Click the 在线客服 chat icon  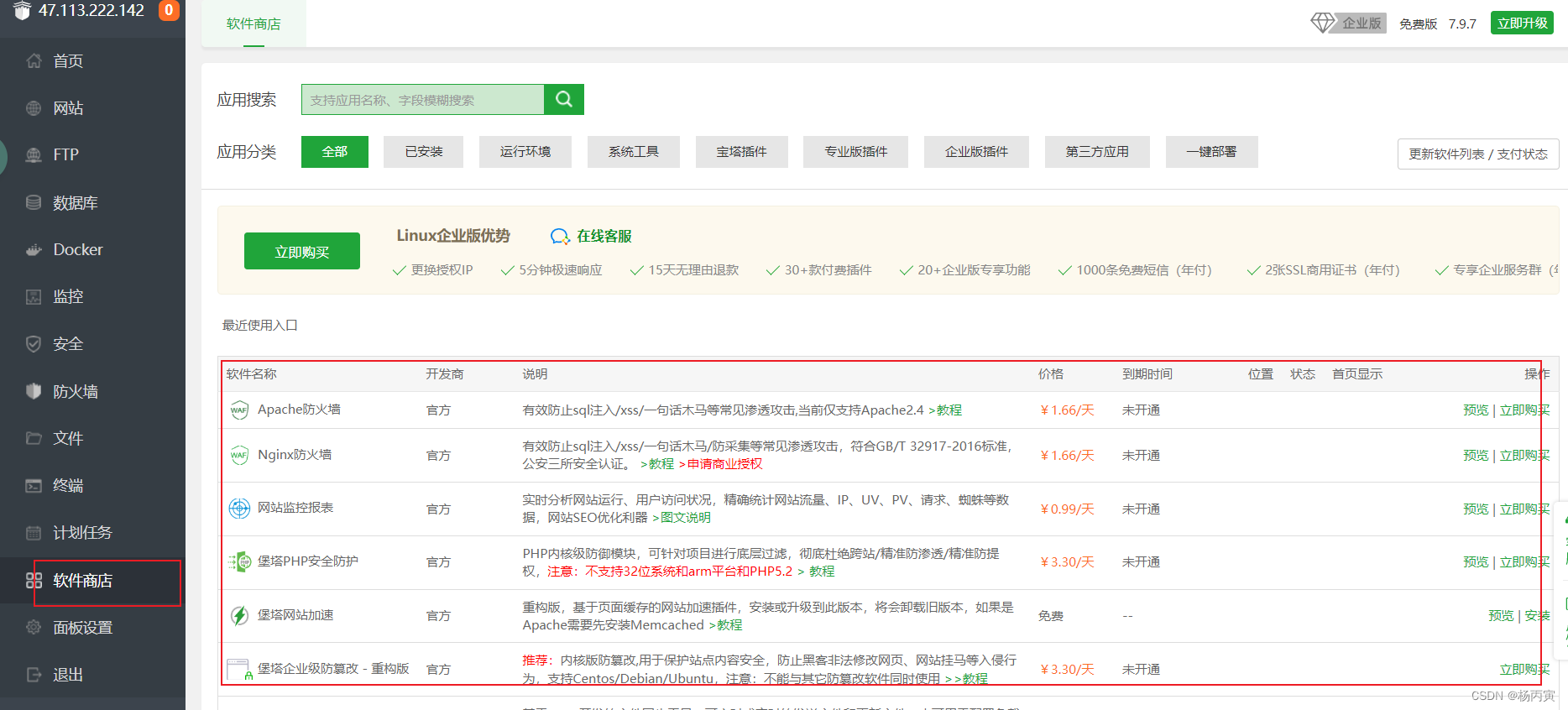[560, 236]
